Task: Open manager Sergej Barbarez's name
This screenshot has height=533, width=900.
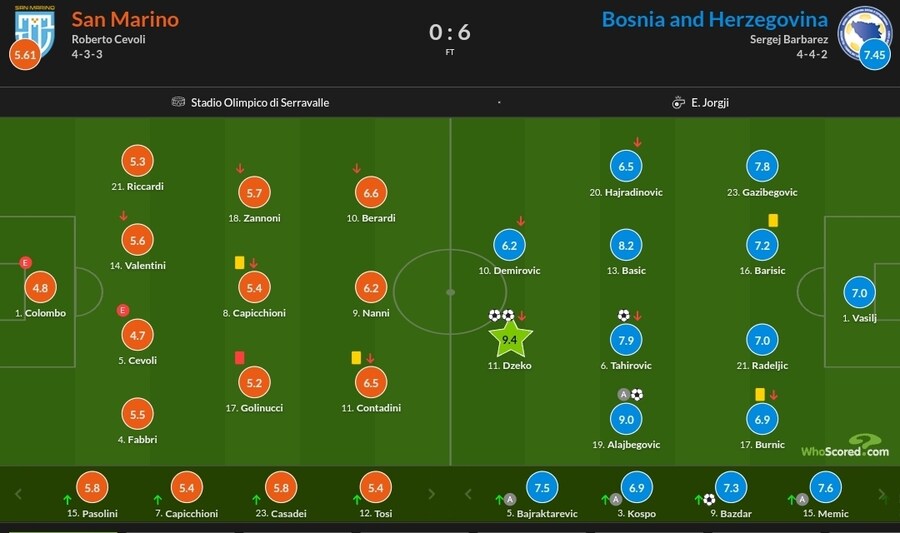Action: point(789,40)
